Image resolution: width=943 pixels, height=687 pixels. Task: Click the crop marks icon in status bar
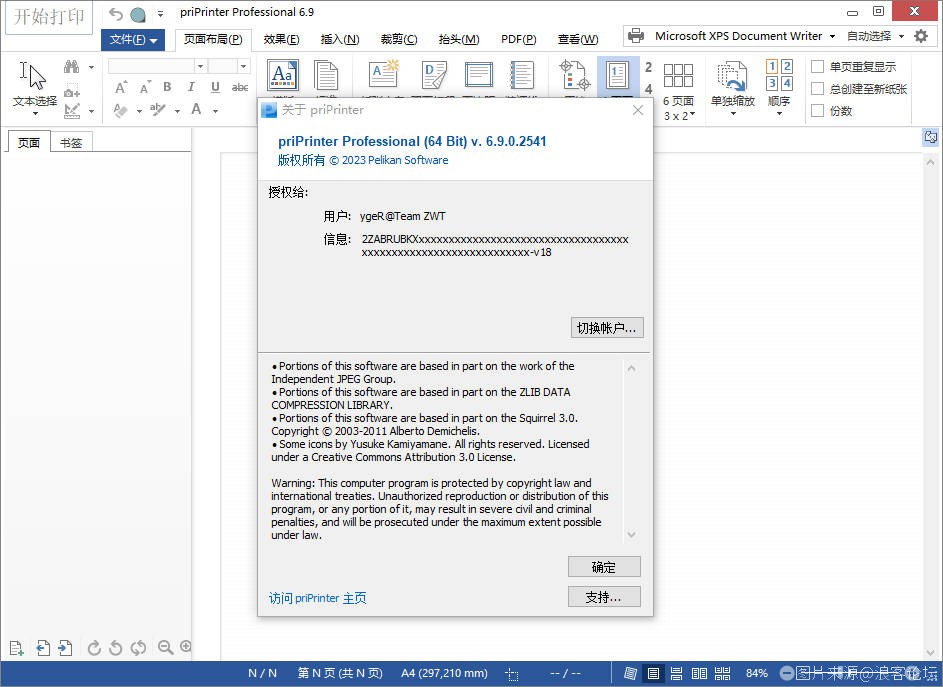point(512,674)
